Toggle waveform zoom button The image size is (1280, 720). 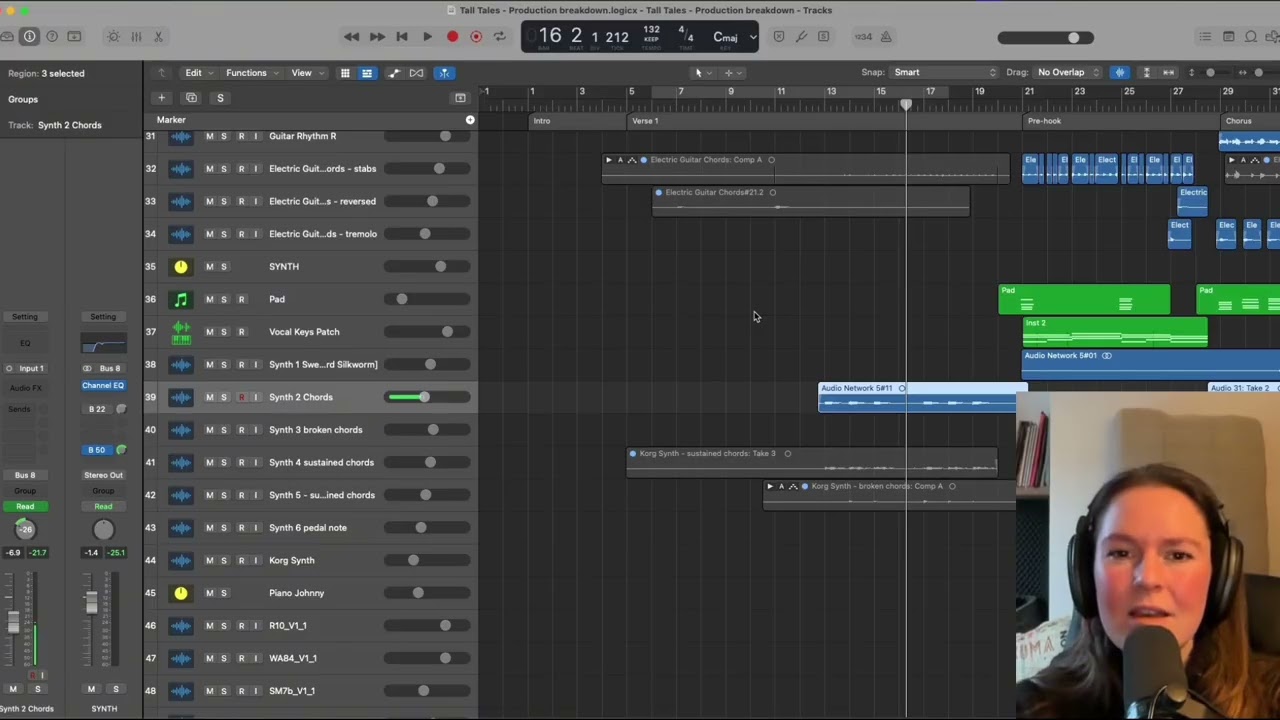[1120, 72]
